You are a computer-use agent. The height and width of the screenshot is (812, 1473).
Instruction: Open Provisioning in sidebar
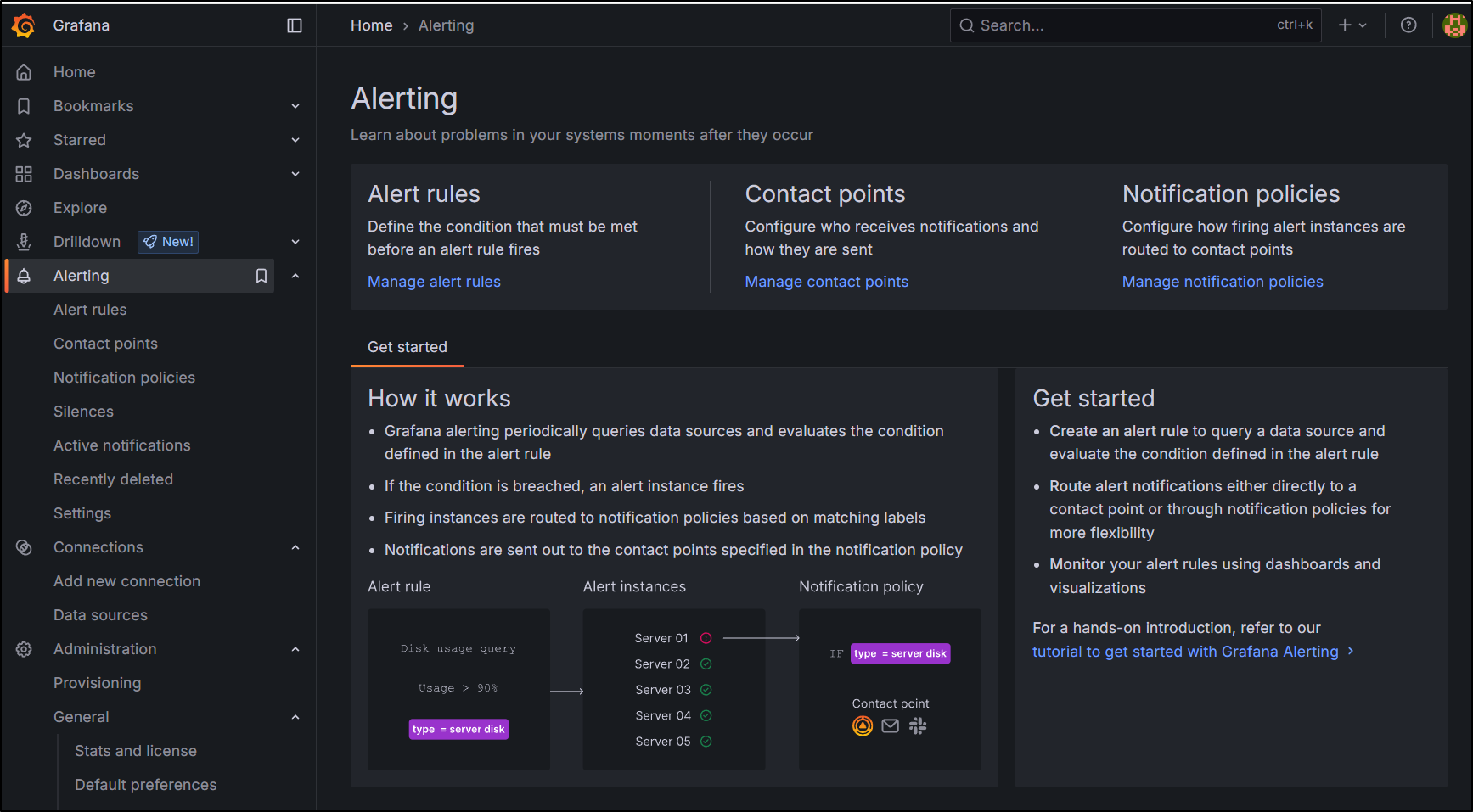tap(97, 683)
